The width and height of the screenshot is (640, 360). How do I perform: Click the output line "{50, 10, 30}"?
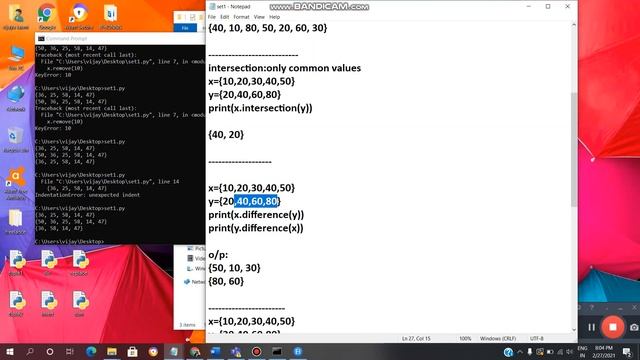point(234,268)
